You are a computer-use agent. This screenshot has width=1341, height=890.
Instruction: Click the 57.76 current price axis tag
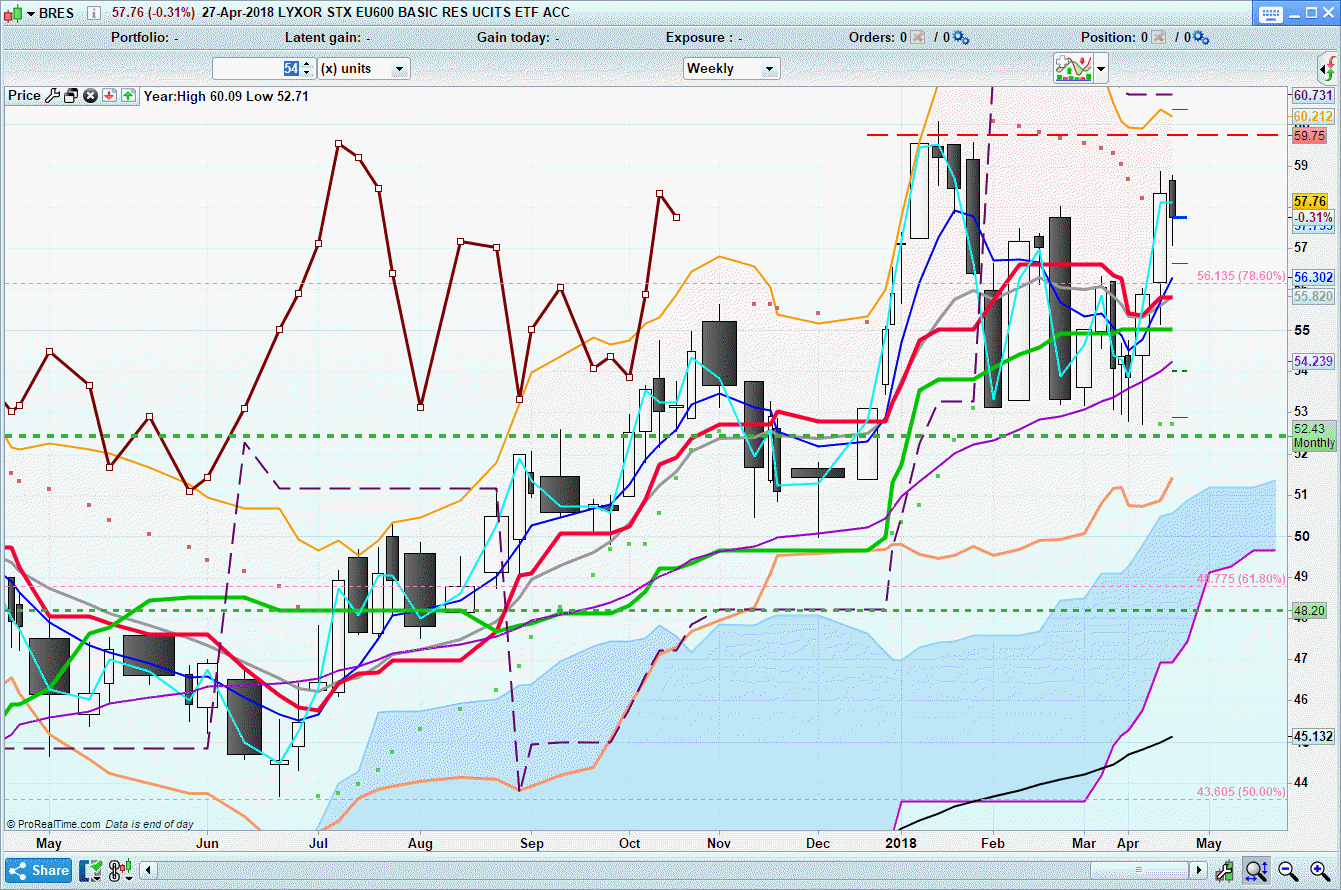1309,201
